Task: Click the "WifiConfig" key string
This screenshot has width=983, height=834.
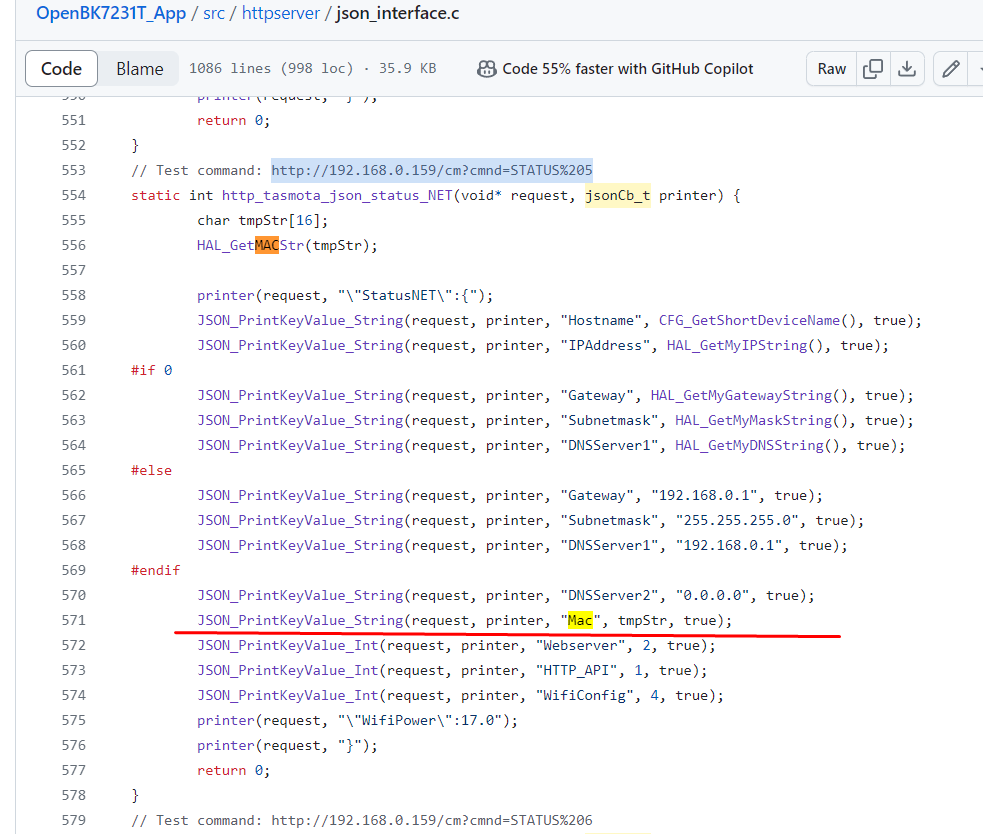Action: click(585, 695)
